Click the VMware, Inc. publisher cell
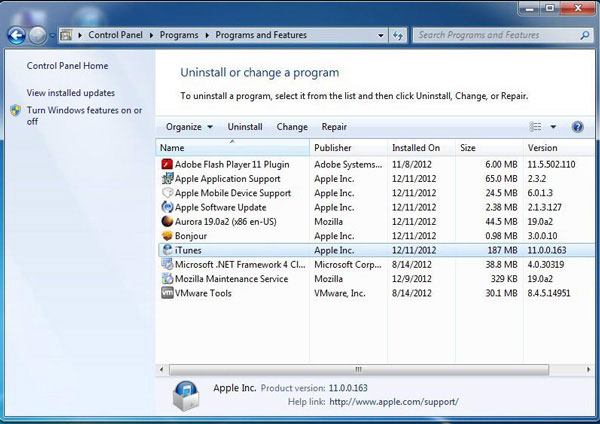 pyautogui.click(x=340, y=293)
